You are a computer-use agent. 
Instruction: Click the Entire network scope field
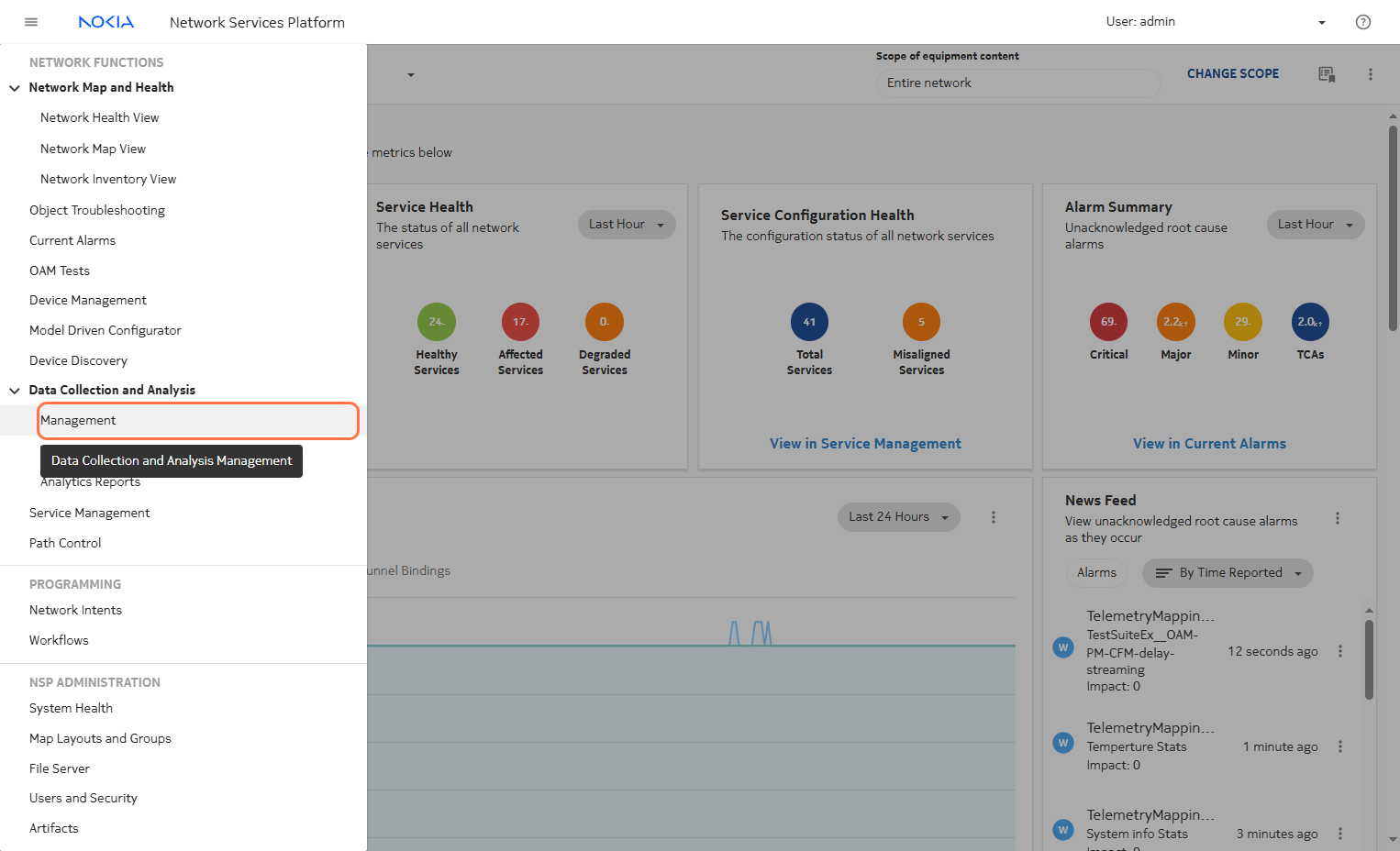point(1017,83)
